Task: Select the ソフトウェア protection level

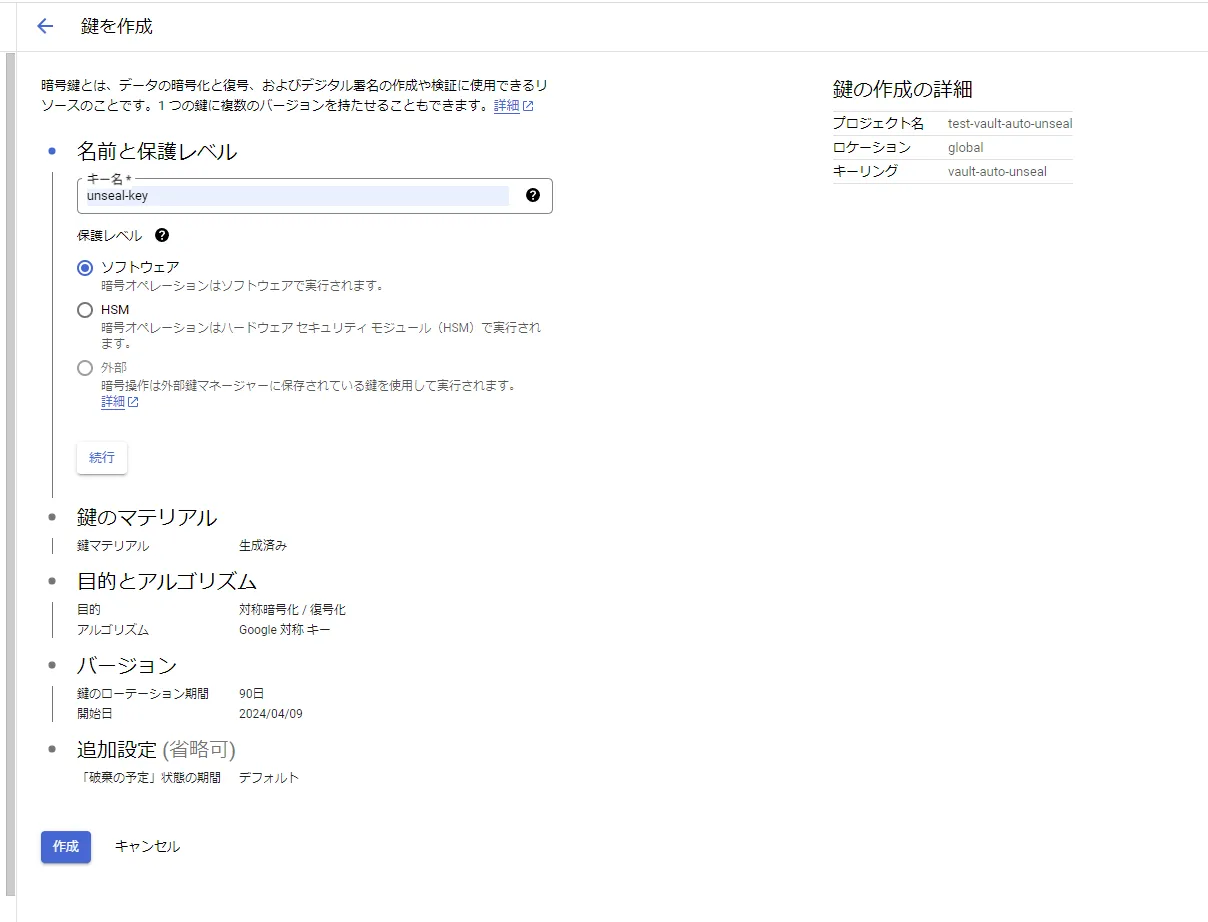Action: point(86,267)
